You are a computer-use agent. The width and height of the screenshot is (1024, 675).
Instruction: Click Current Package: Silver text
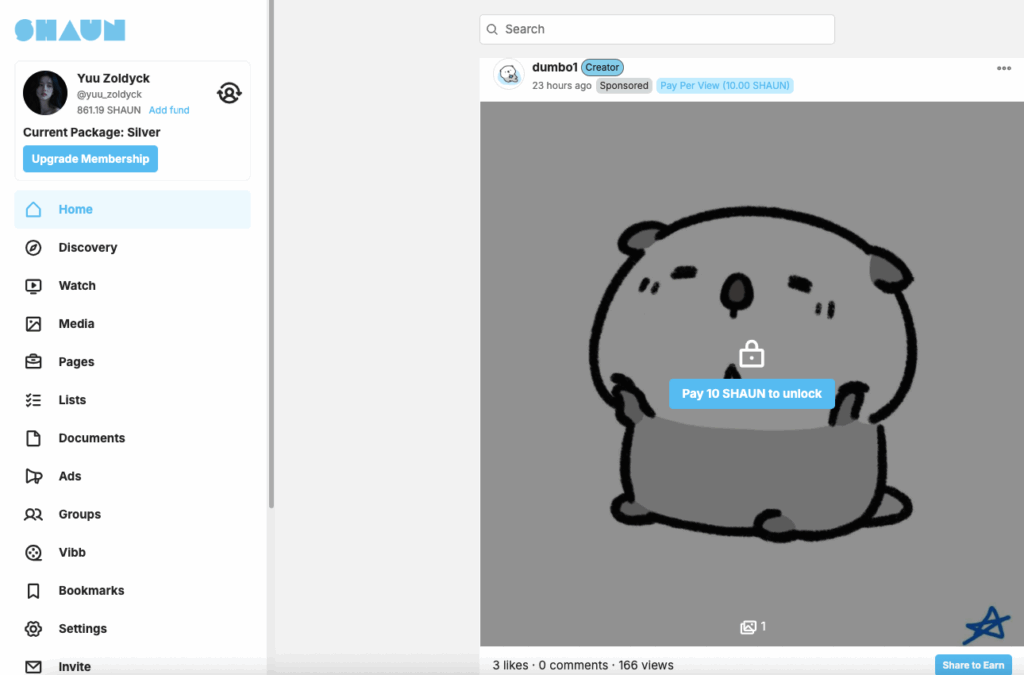(x=91, y=133)
